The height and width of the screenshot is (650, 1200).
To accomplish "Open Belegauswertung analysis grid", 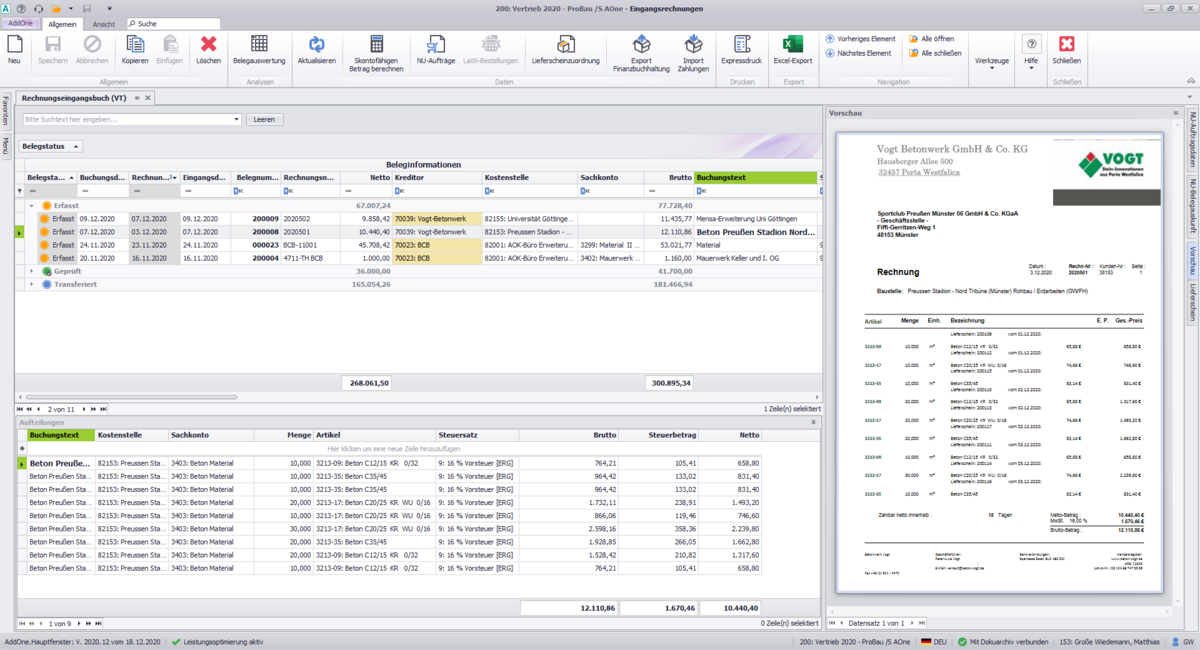I will pos(259,45).
